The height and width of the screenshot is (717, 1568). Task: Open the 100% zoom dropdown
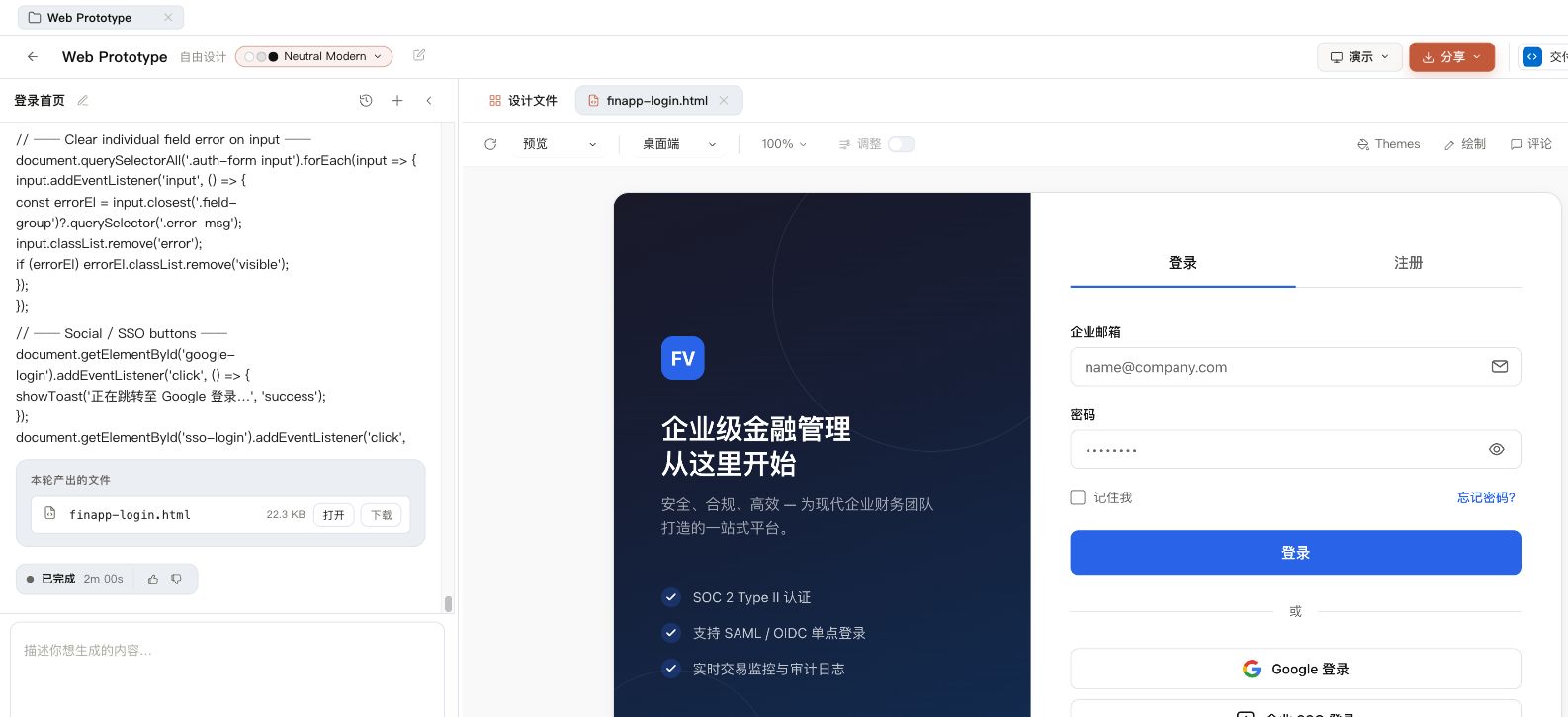click(784, 144)
